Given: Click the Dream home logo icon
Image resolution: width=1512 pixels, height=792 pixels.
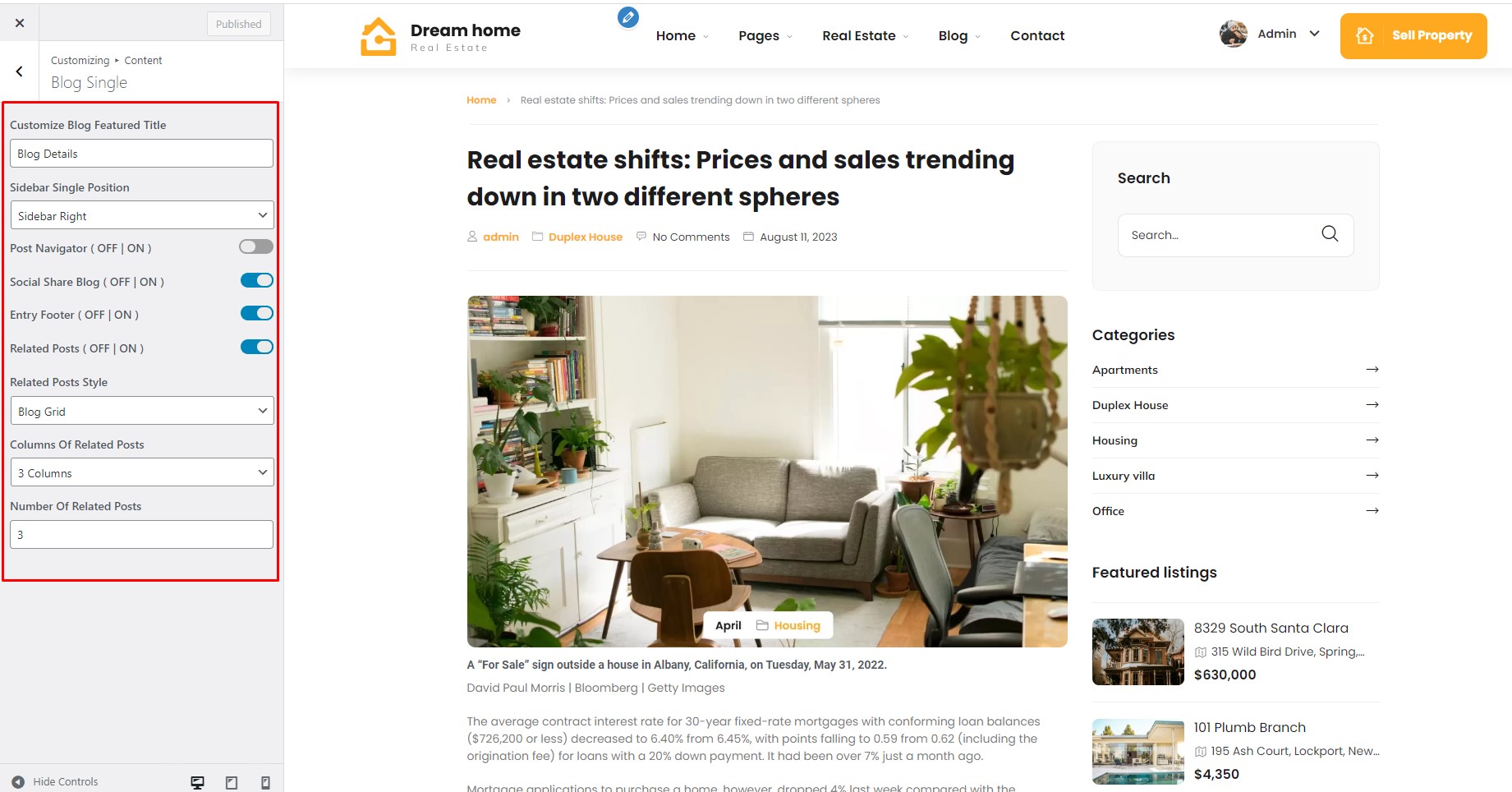Looking at the screenshot, I should tap(378, 36).
